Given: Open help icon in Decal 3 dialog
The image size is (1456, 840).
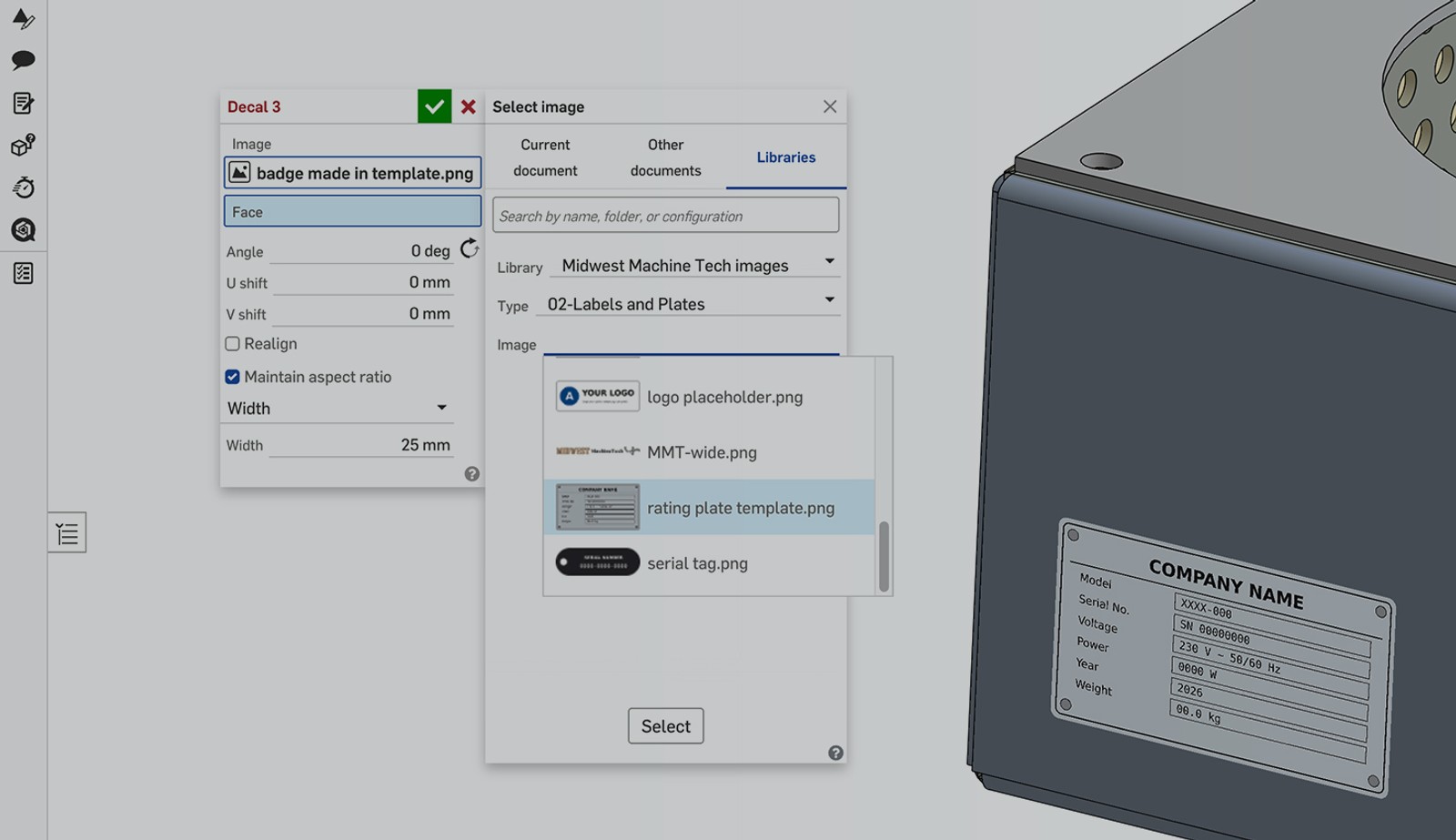Looking at the screenshot, I should point(472,473).
